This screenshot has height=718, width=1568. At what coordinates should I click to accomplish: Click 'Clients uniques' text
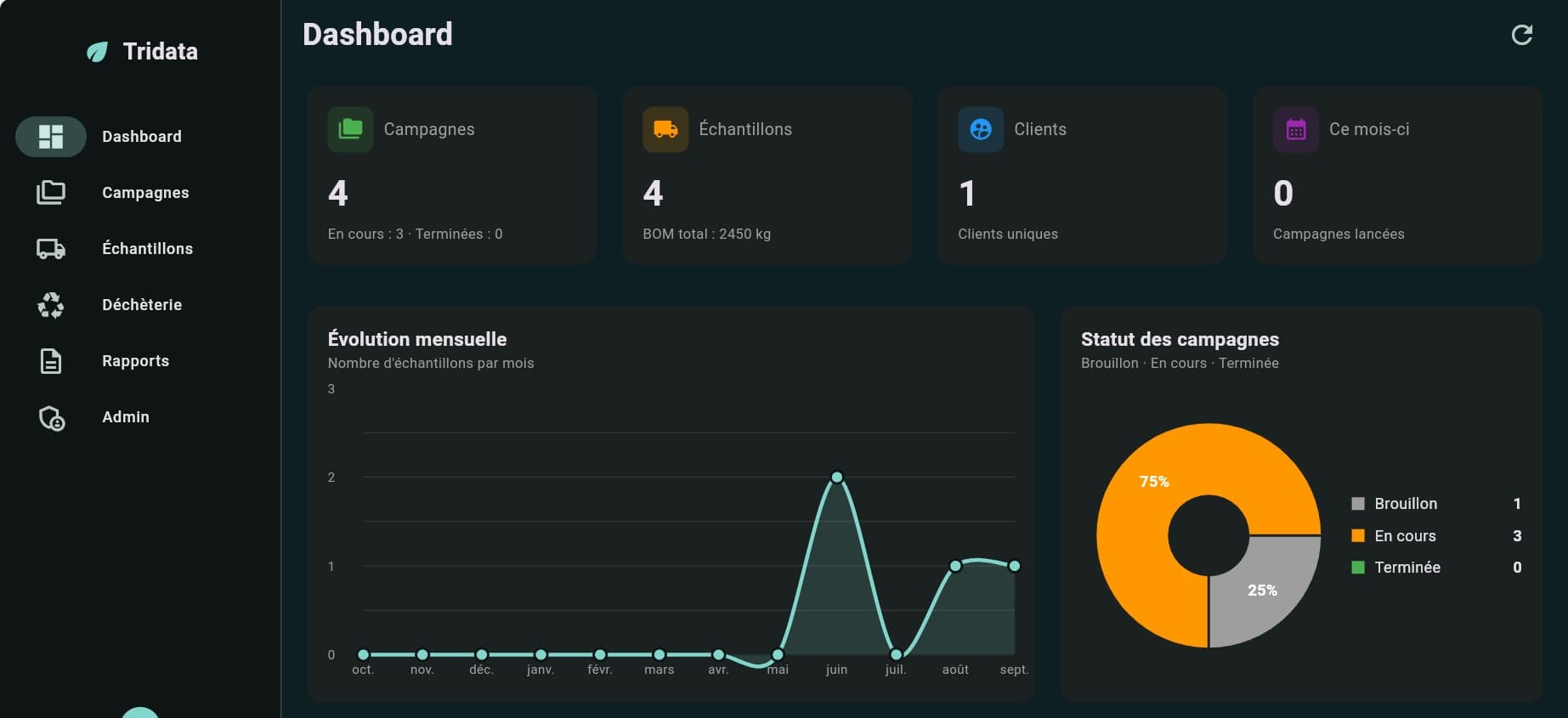coord(1008,234)
